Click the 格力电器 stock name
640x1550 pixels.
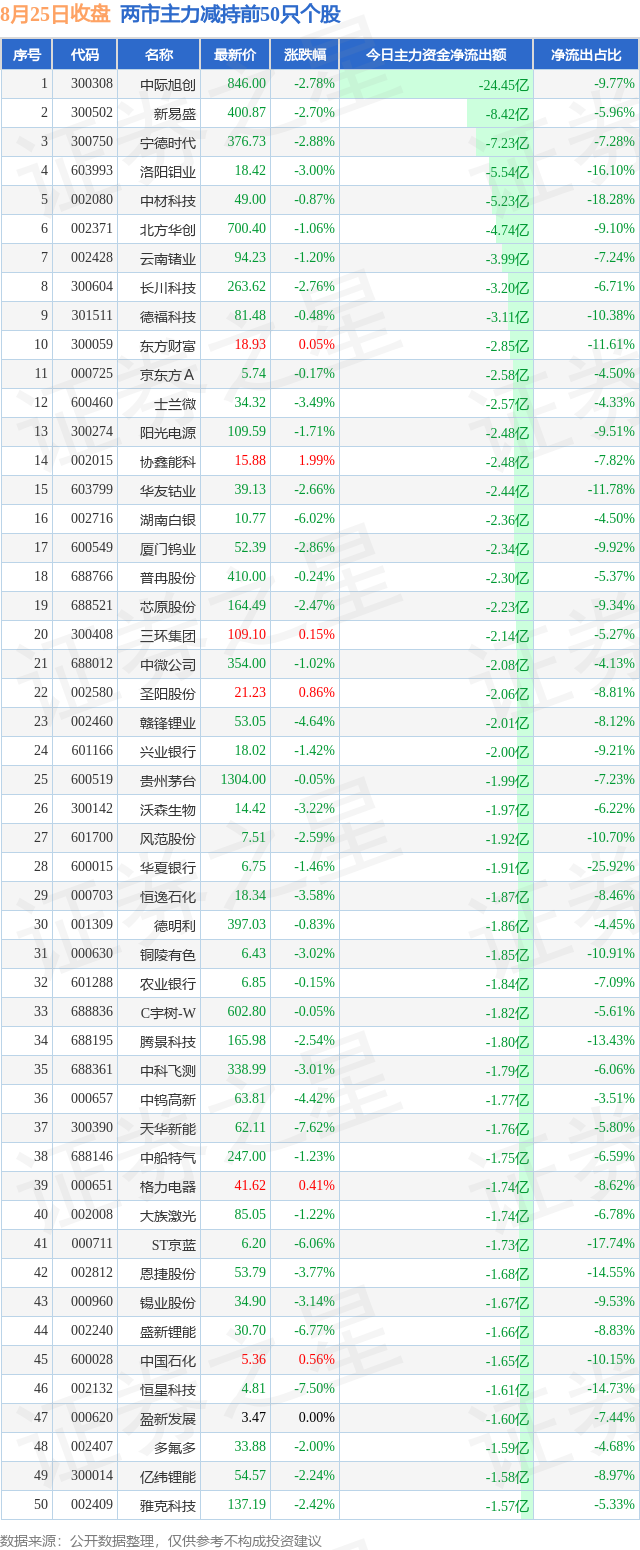pyautogui.click(x=168, y=1186)
